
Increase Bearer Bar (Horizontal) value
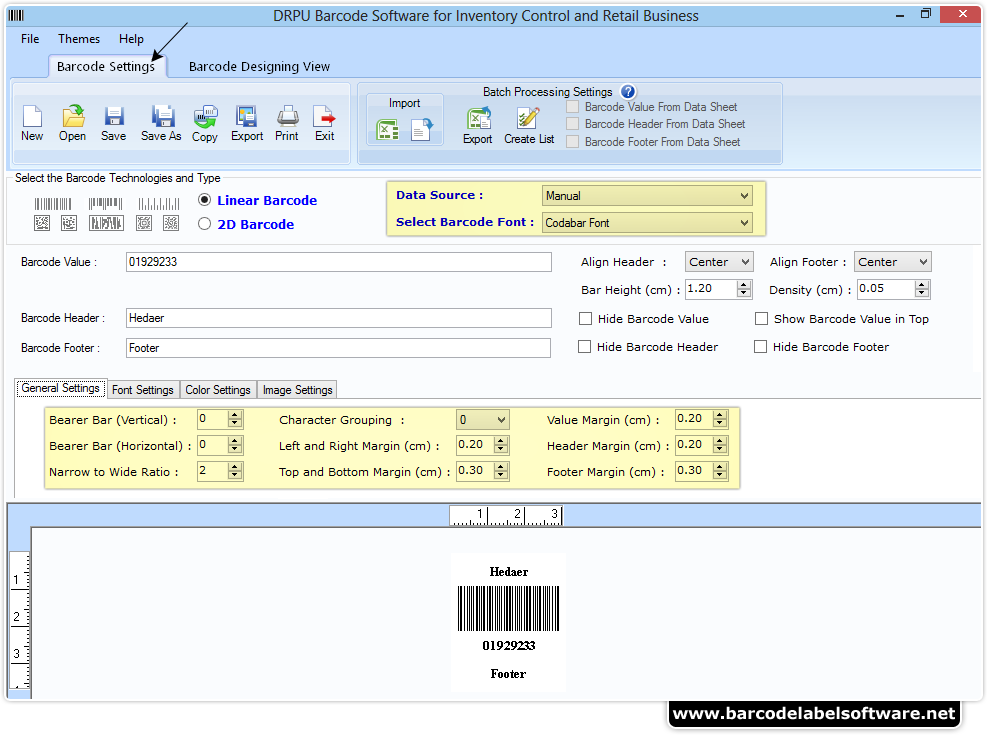pos(235,441)
